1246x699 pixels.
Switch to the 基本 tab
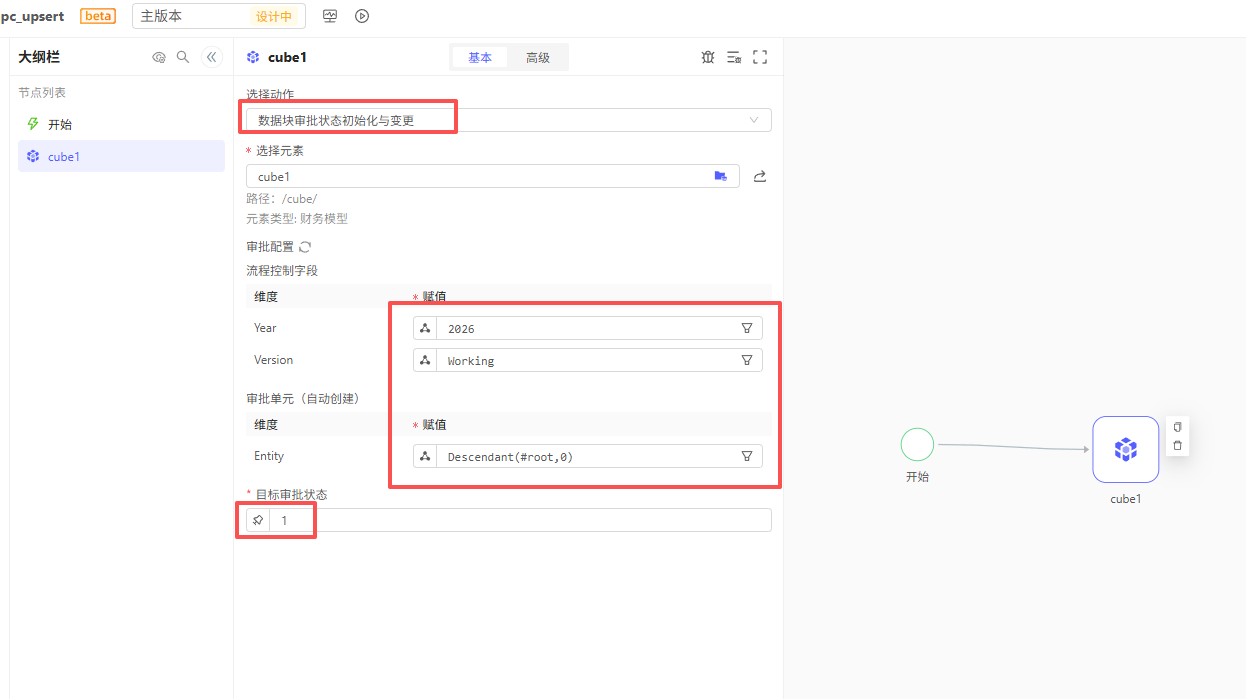(x=480, y=58)
